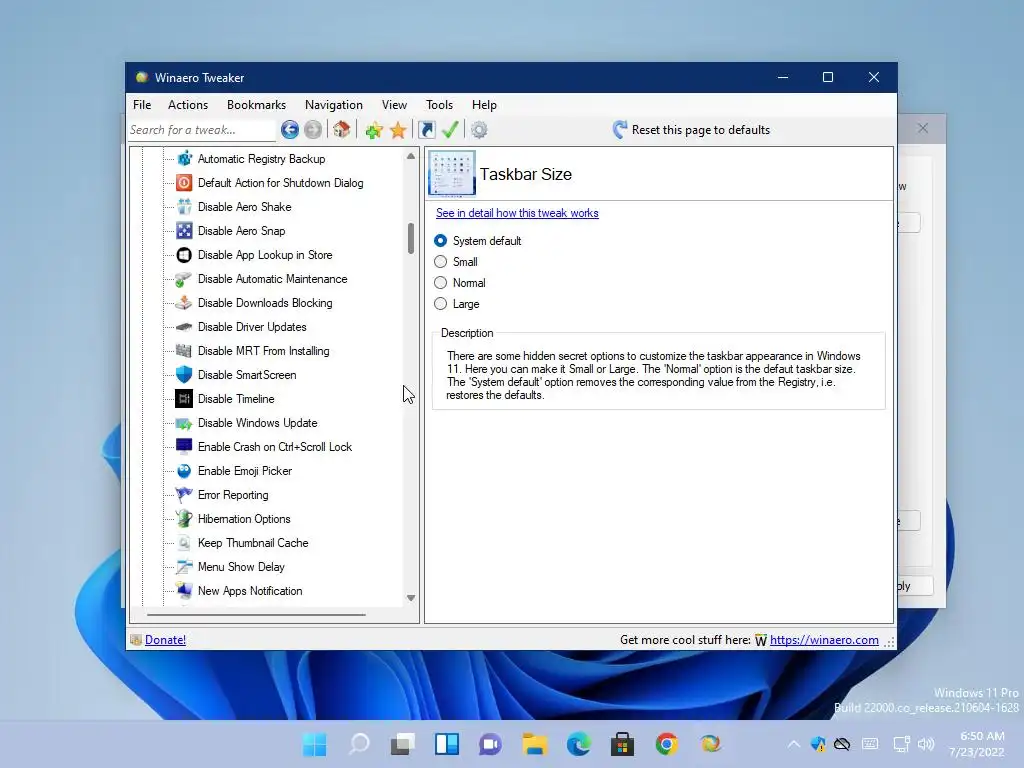The width and height of the screenshot is (1024, 768).
Task: Open settings gear icon in toolbar
Action: click(x=479, y=130)
